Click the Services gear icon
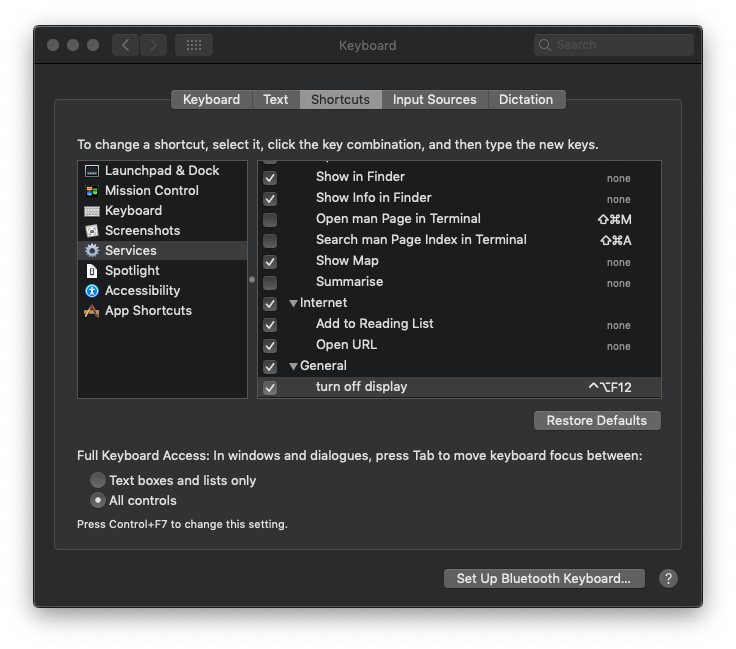 pyautogui.click(x=92, y=251)
